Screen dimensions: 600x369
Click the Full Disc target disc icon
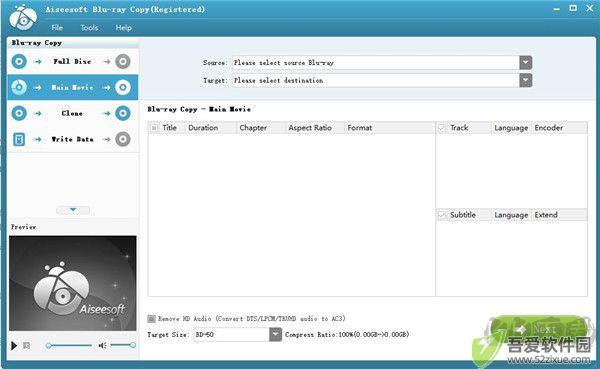pyautogui.click(x=123, y=61)
